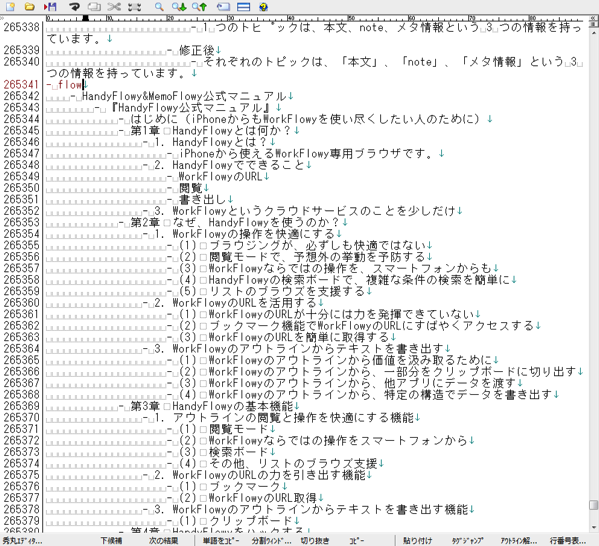
Task: Click the アウトライン解析 function key button
Action: click(x=519, y=541)
